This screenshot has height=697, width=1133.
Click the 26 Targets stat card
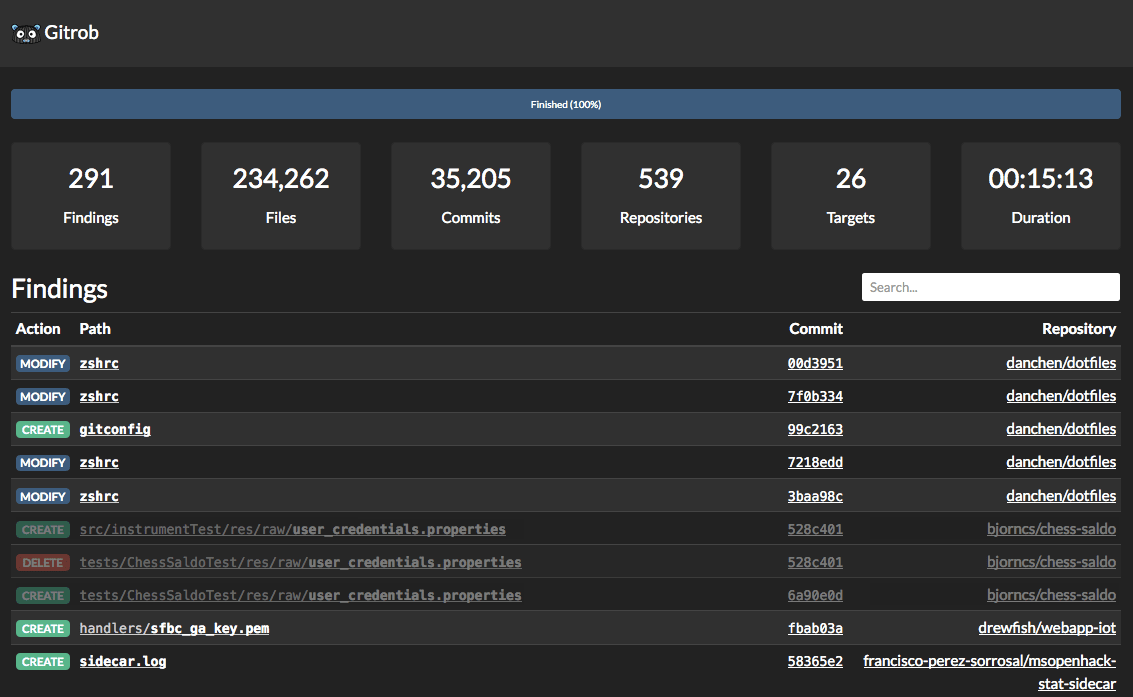point(851,195)
